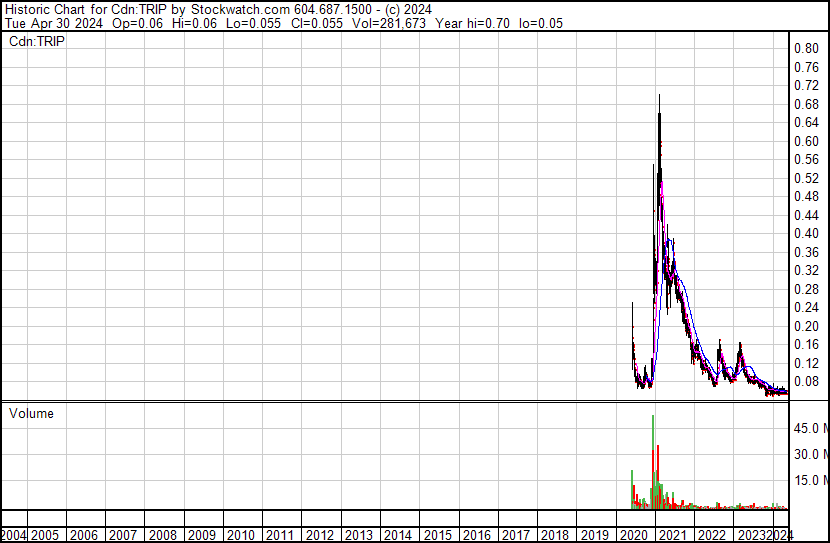Click the 0.40 price axis label
This screenshot has height=543, width=830.
[806, 233]
